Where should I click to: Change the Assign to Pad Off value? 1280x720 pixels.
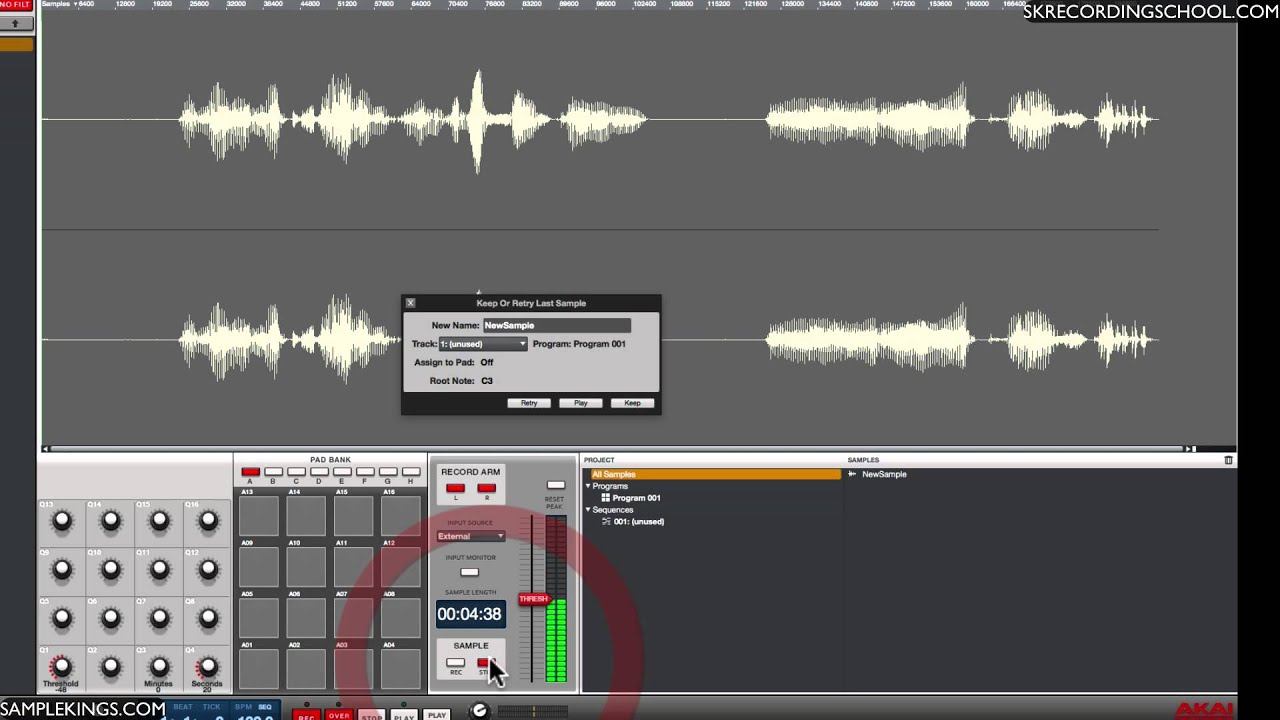pyautogui.click(x=487, y=362)
